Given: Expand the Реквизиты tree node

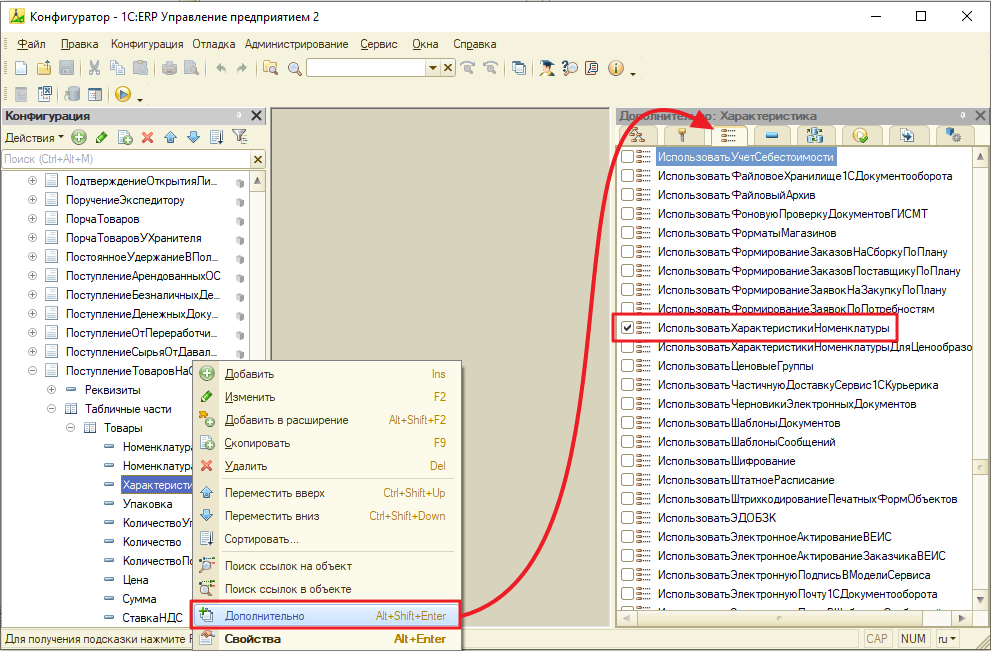Looking at the screenshot, I should coord(51,389).
